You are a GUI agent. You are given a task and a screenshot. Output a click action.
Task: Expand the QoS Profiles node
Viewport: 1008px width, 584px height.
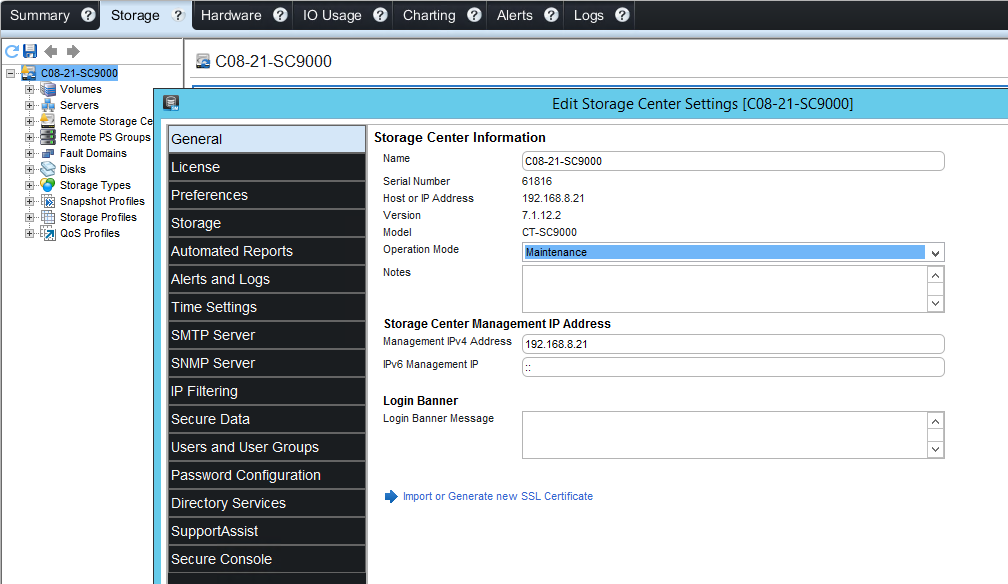[30, 233]
